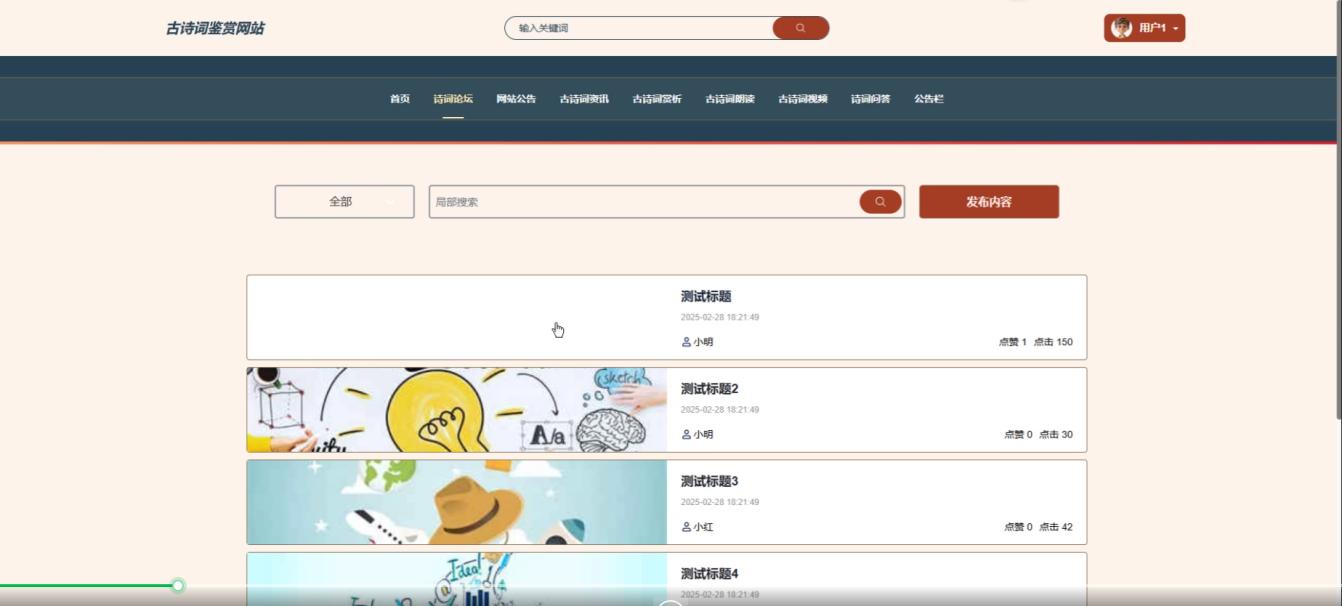
Task: Click the 用户1 avatar picture
Action: pos(1121,28)
